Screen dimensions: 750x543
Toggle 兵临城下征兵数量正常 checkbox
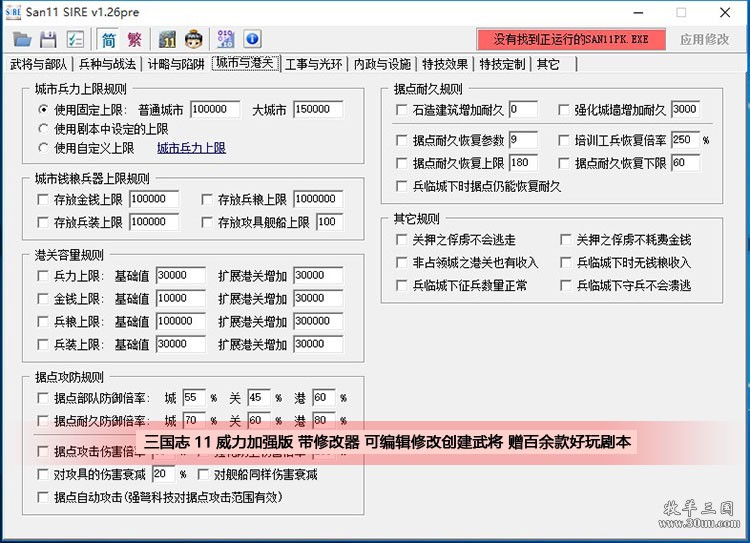click(x=402, y=286)
